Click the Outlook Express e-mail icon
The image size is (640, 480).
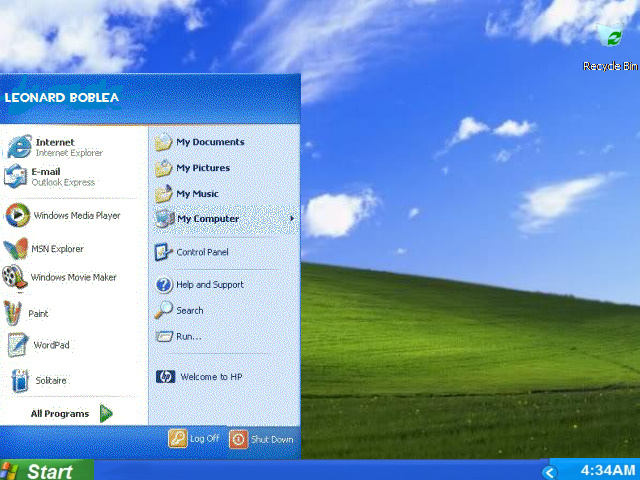coord(15,176)
